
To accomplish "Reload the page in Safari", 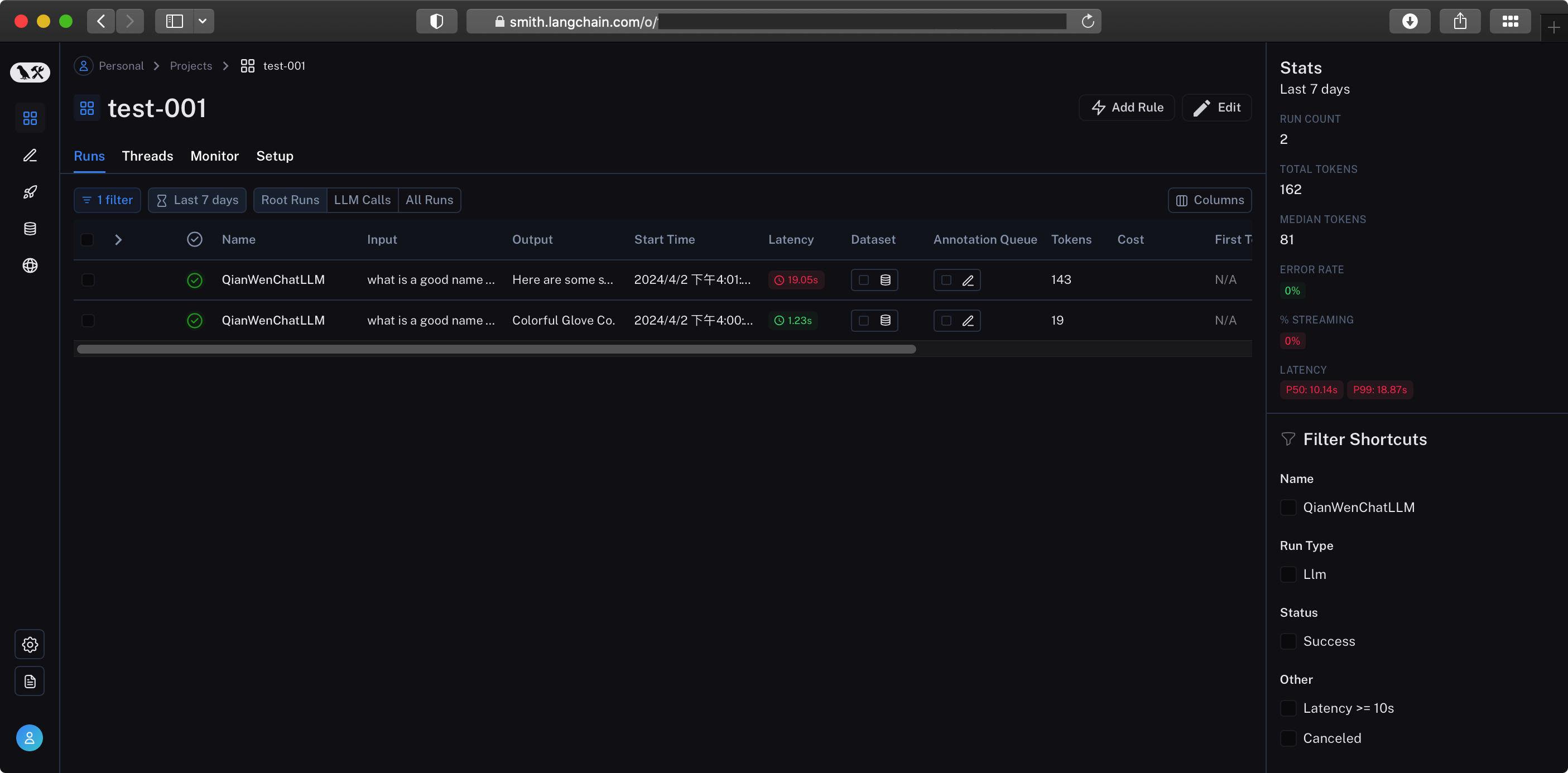I will [x=1088, y=21].
